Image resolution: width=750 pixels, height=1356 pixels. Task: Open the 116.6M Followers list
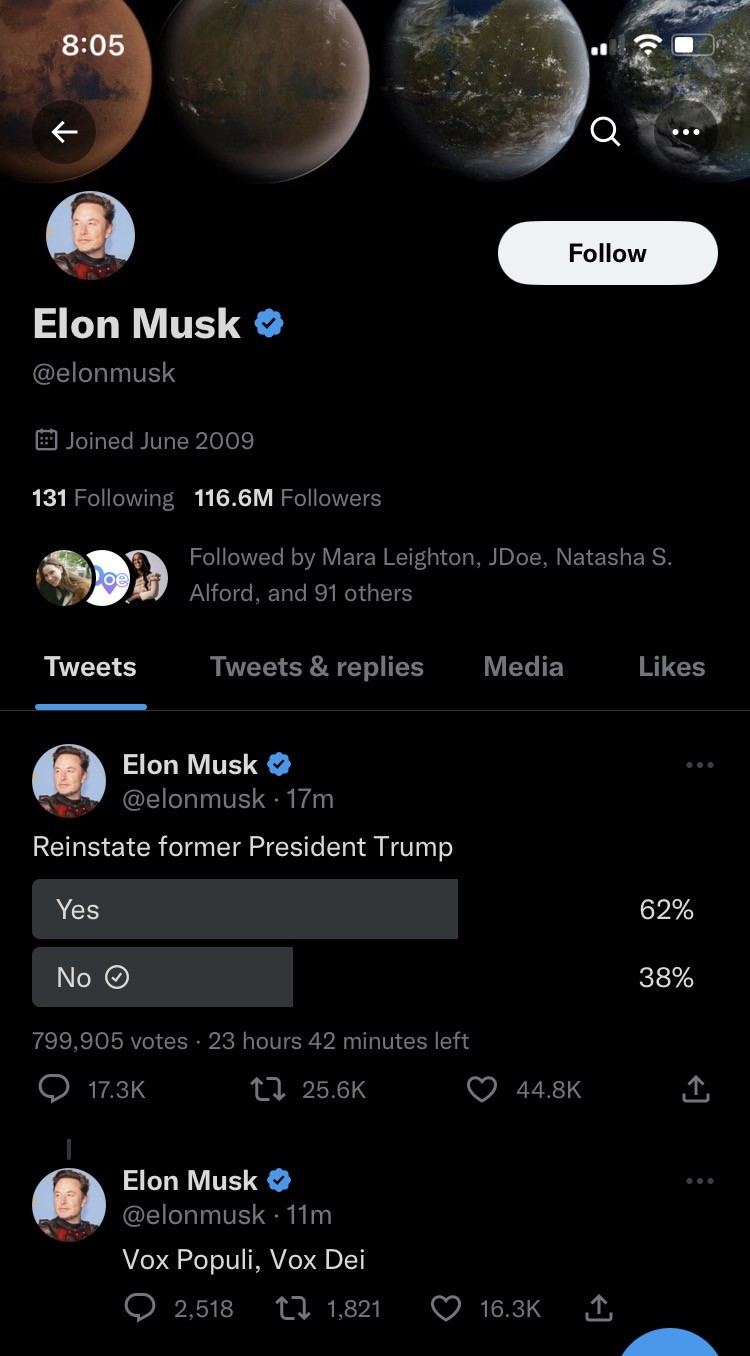288,498
